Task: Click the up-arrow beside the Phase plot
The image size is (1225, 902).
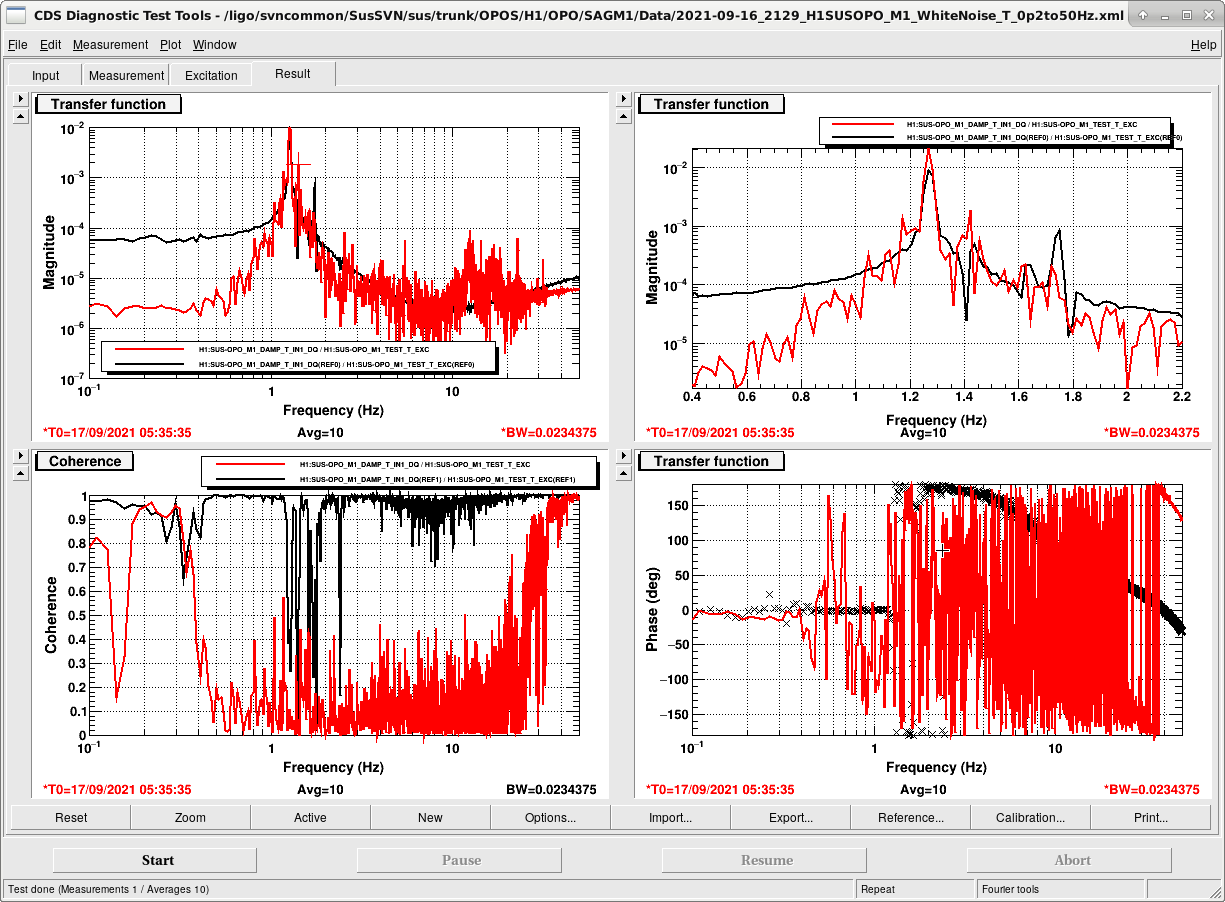Action: click(625, 474)
